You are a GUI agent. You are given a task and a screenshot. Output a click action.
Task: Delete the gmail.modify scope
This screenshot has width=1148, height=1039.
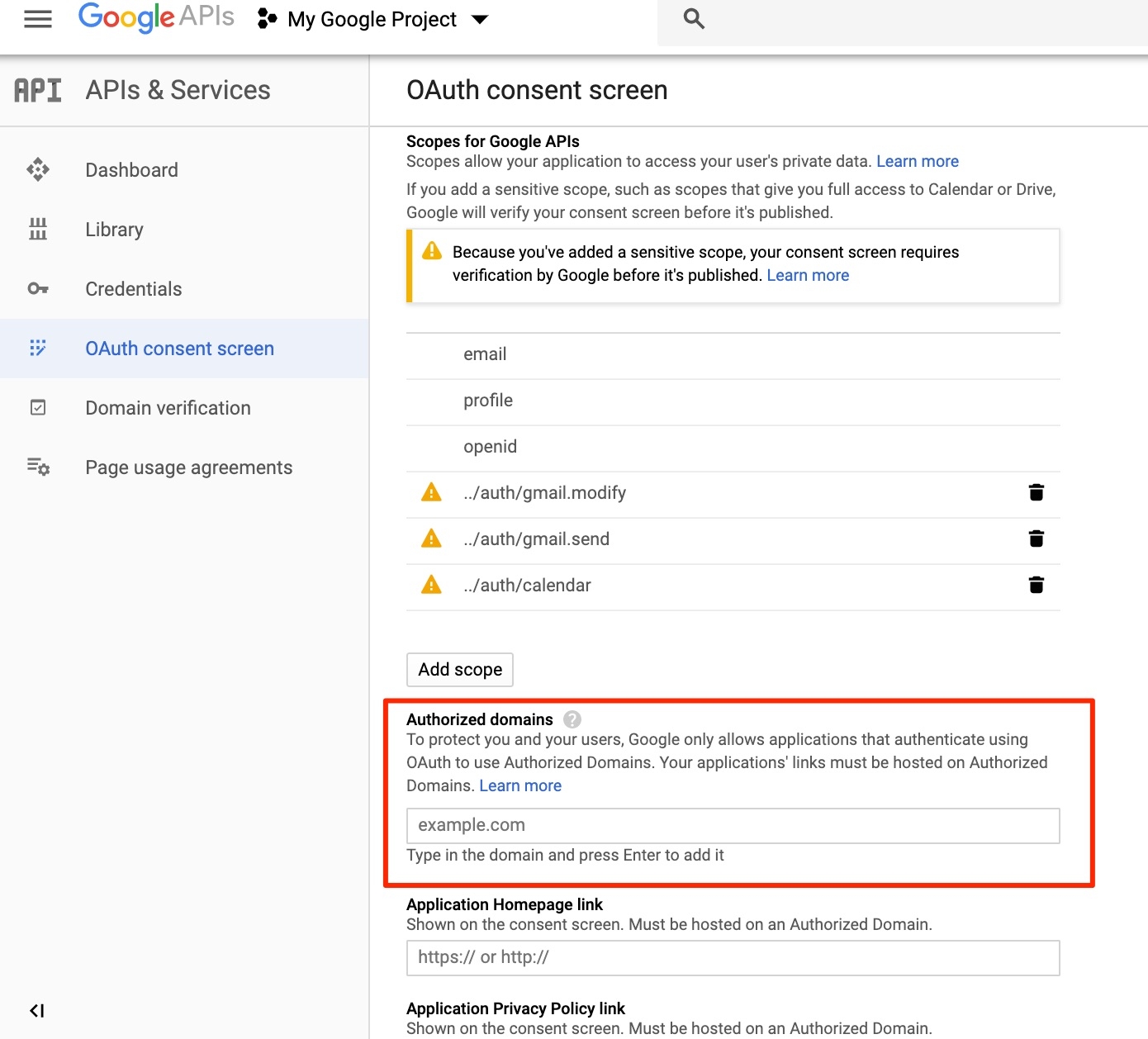[1036, 493]
